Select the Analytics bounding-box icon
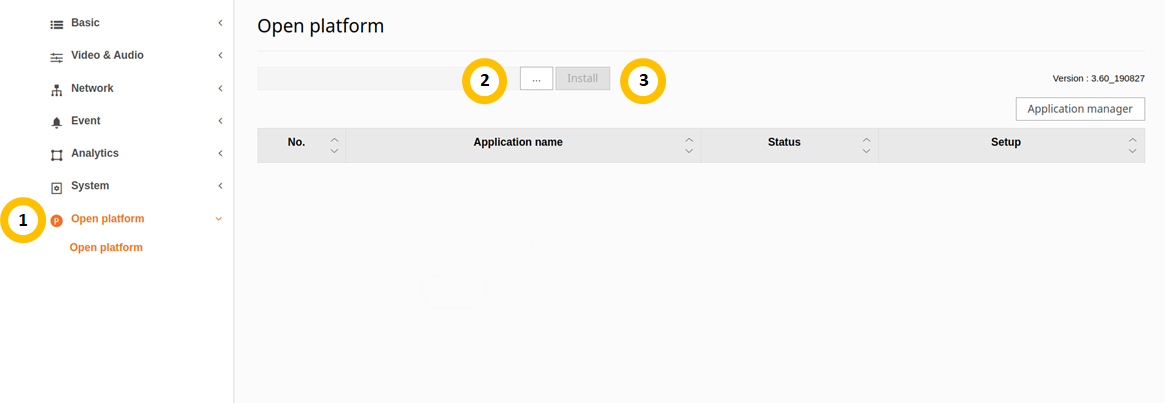The image size is (1169, 403). [57, 155]
